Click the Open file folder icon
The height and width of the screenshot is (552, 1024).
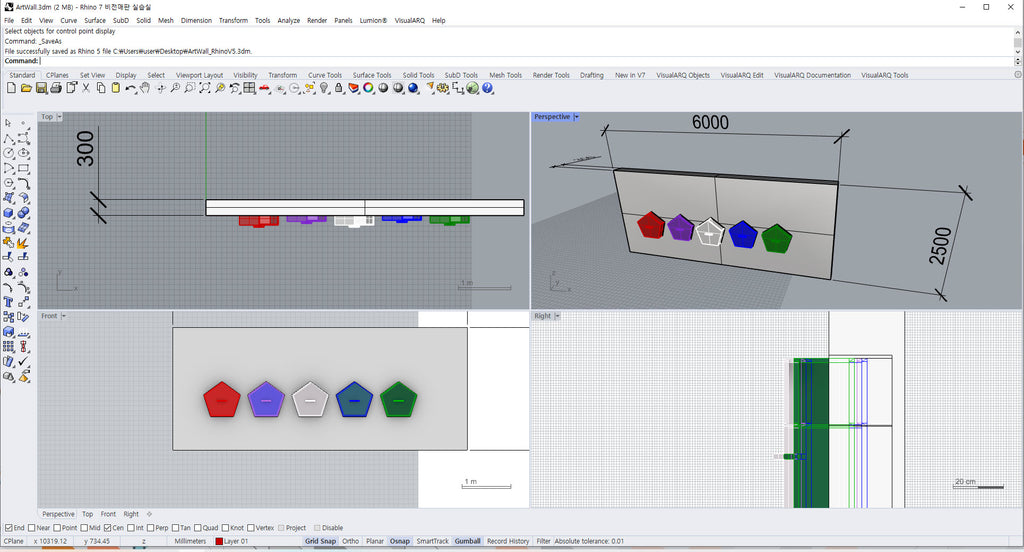pyautogui.click(x=26, y=88)
